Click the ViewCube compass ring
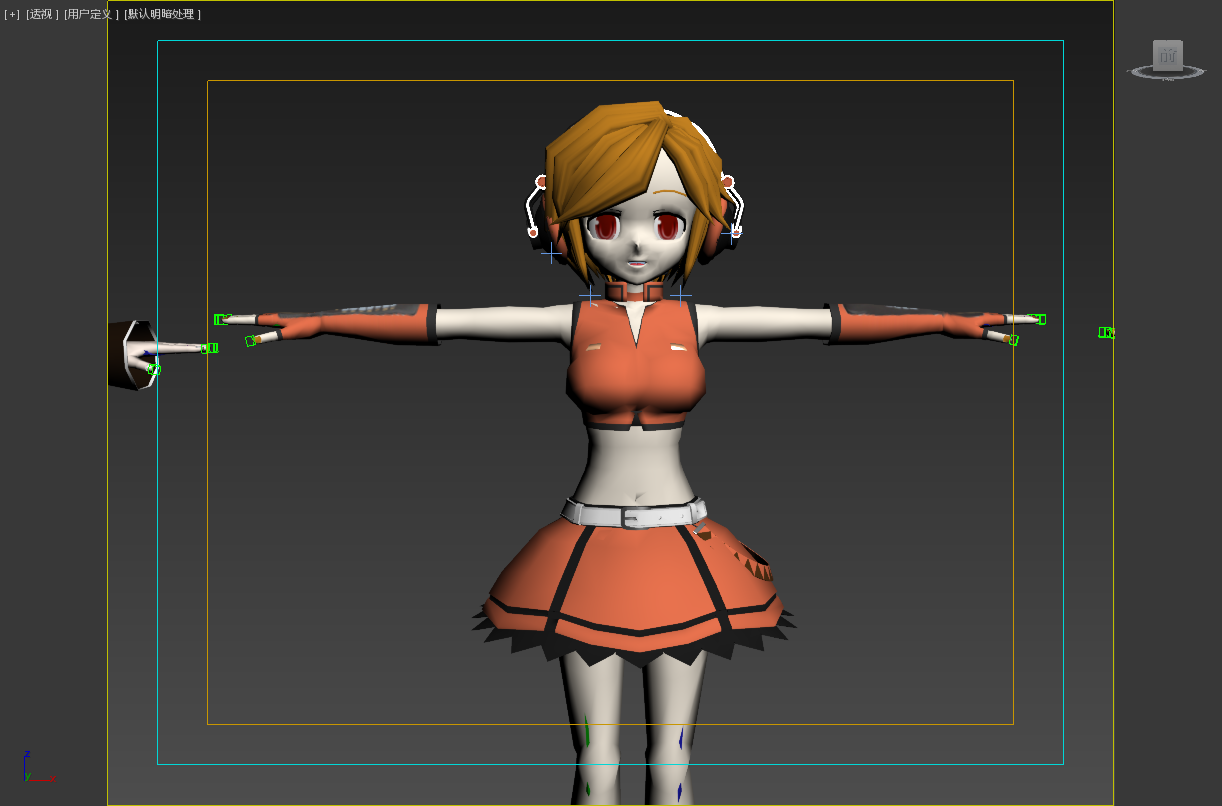Viewport: 1222px width, 806px height. tap(1167, 75)
